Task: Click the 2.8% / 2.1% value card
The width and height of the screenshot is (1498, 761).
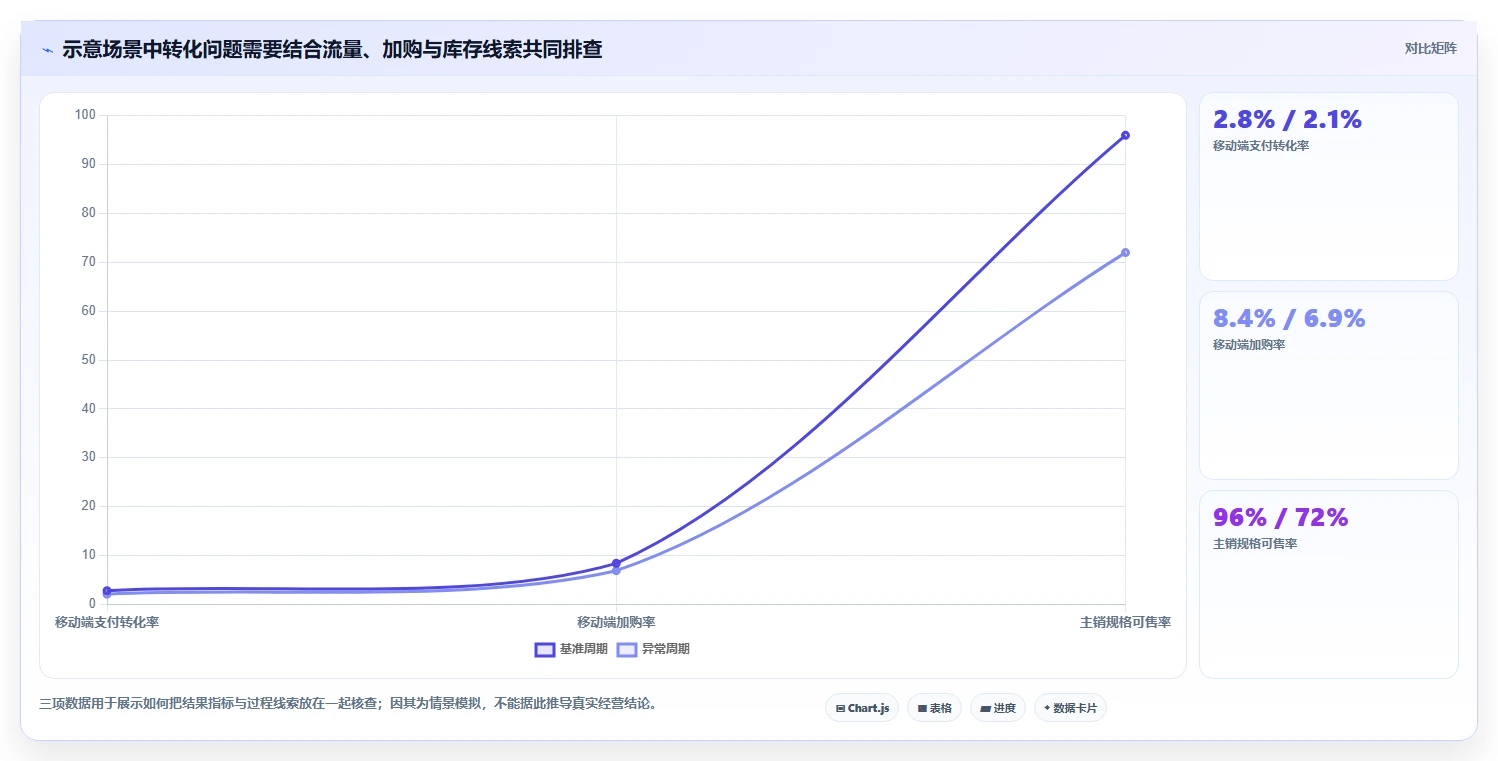Action: click(1329, 186)
